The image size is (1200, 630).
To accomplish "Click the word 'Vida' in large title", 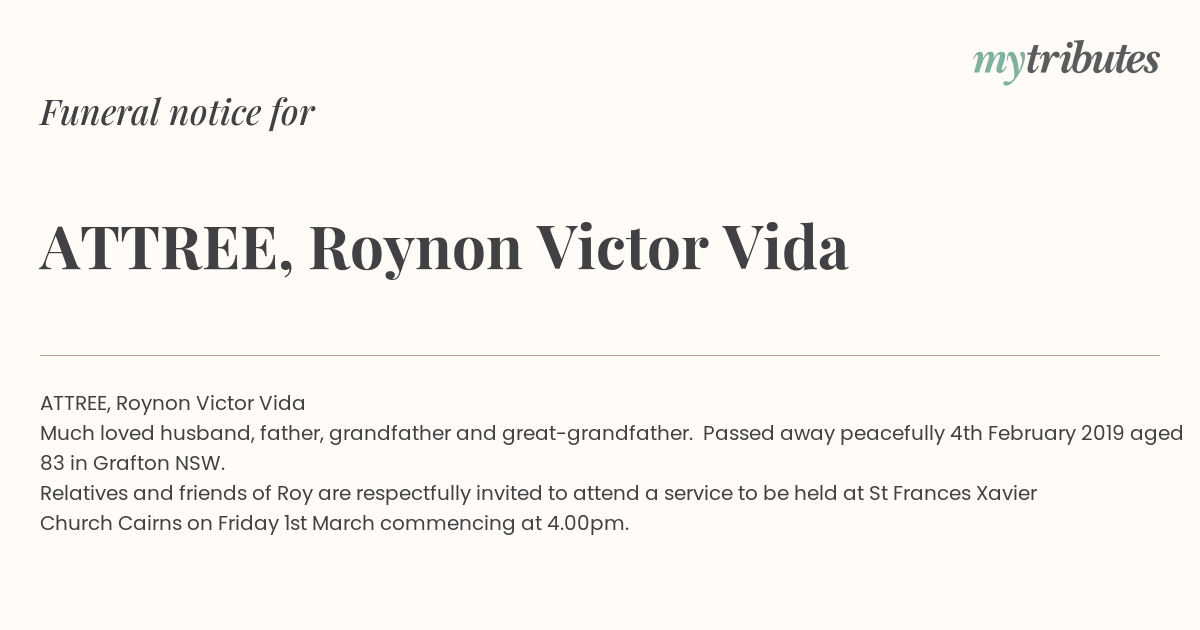I will click(x=785, y=248).
